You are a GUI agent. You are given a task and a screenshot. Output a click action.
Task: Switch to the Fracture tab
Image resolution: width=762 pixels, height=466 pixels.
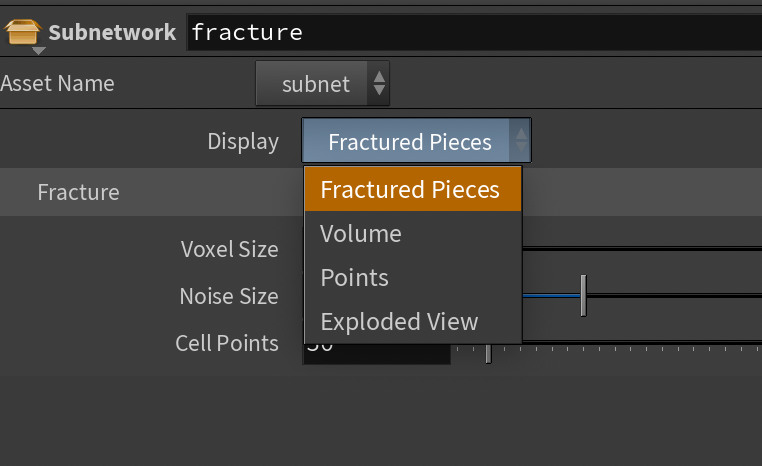point(78,192)
